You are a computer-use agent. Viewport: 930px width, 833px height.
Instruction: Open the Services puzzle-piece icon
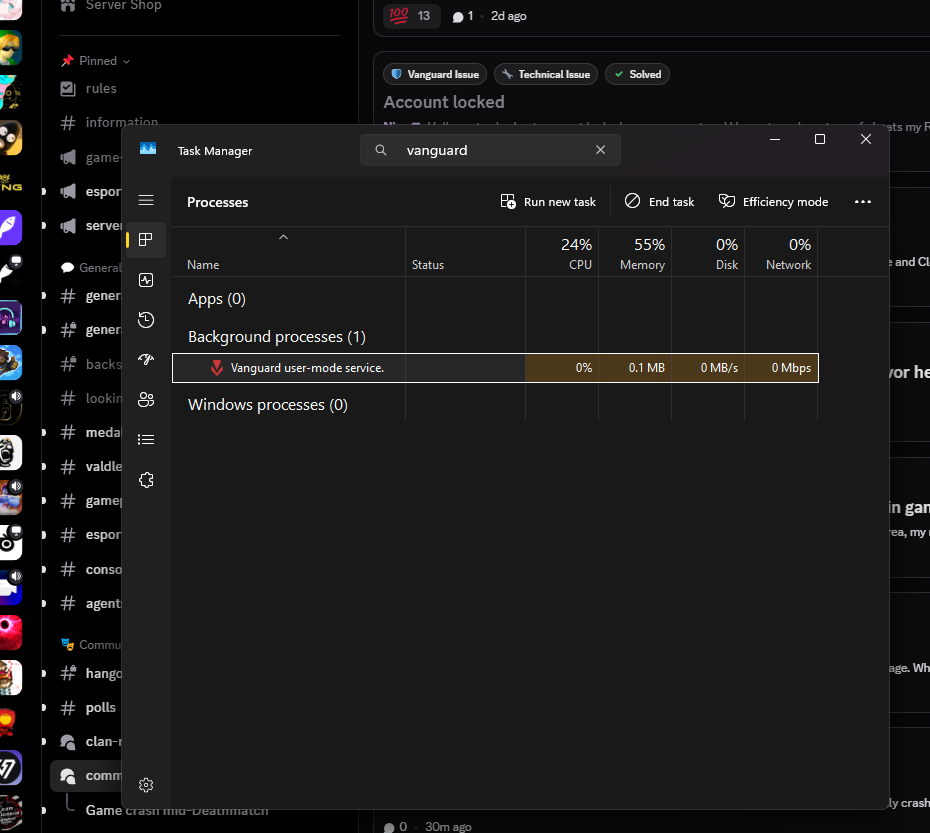[146, 479]
